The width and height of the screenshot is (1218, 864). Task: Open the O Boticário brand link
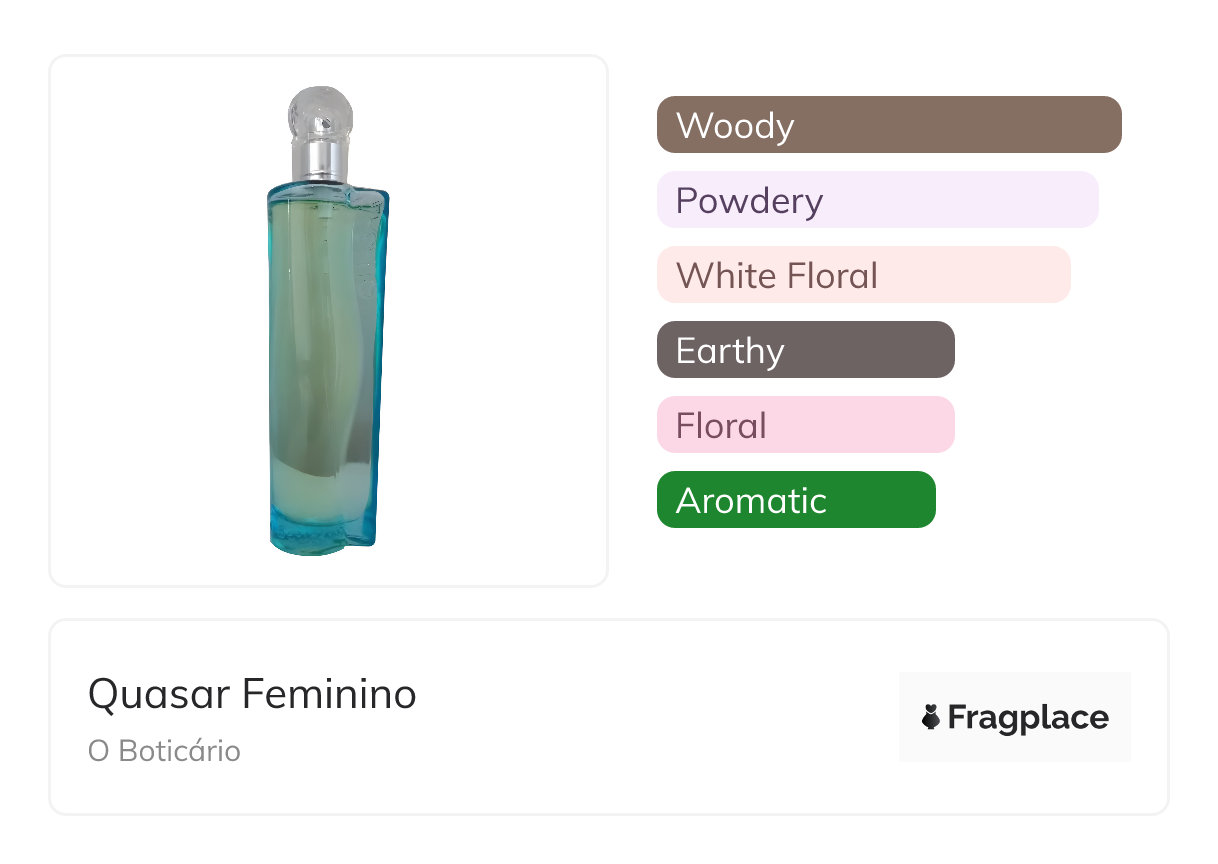click(164, 751)
